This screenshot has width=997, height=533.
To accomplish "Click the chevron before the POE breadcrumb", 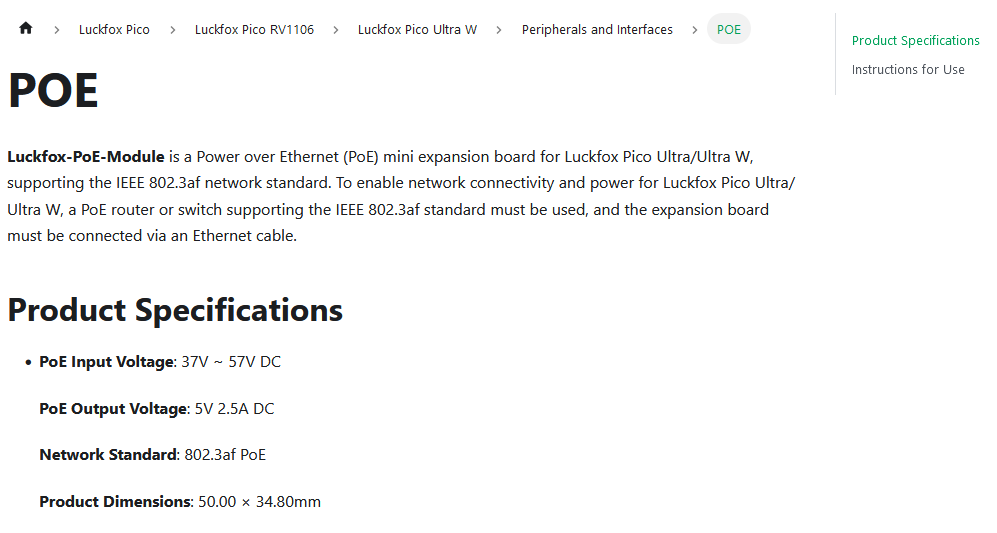I will click(x=695, y=30).
